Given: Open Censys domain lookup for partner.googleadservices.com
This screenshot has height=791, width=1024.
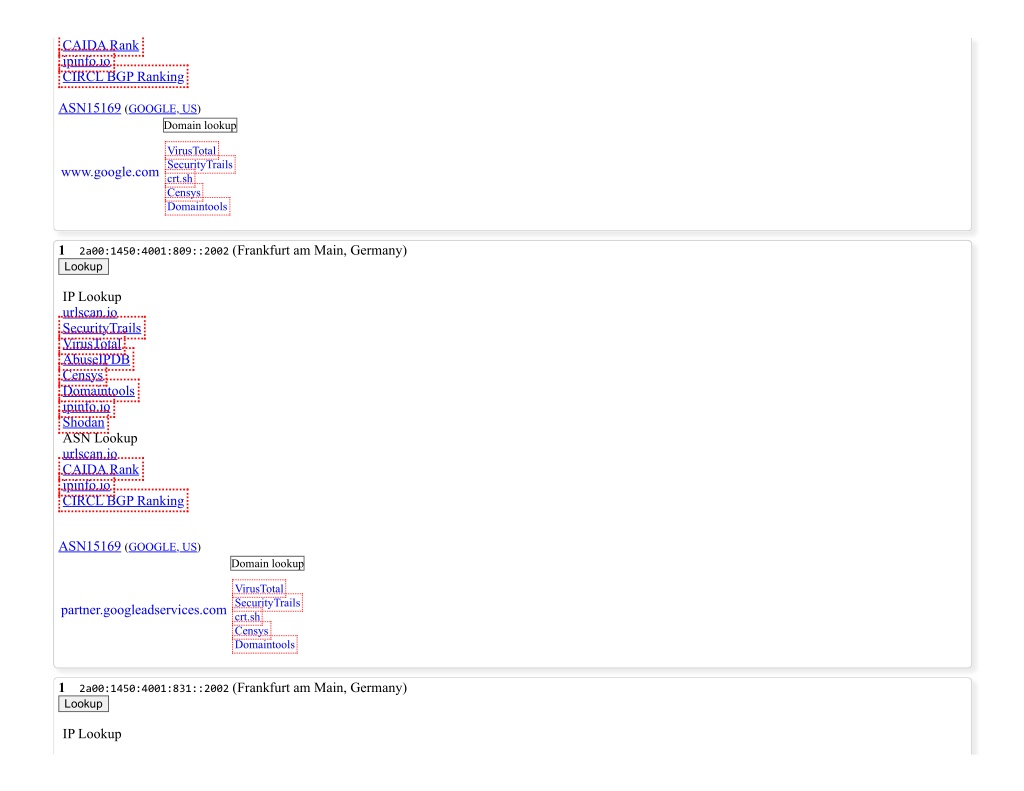Looking at the screenshot, I should 251,631.
